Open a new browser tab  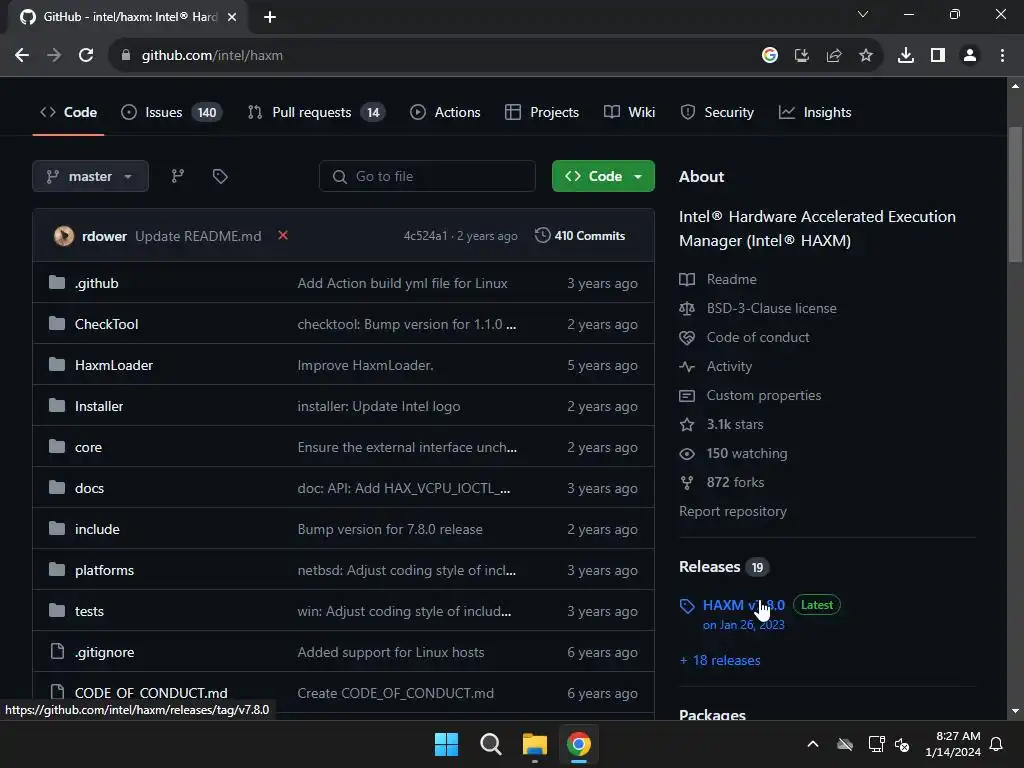pyautogui.click(x=270, y=17)
